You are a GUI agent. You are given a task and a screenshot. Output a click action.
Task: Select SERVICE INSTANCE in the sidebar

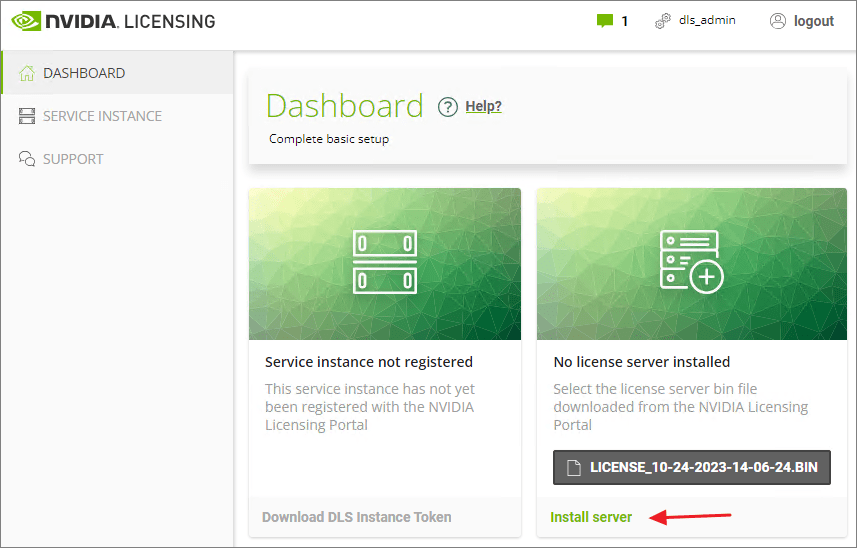[x=102, y=116]
